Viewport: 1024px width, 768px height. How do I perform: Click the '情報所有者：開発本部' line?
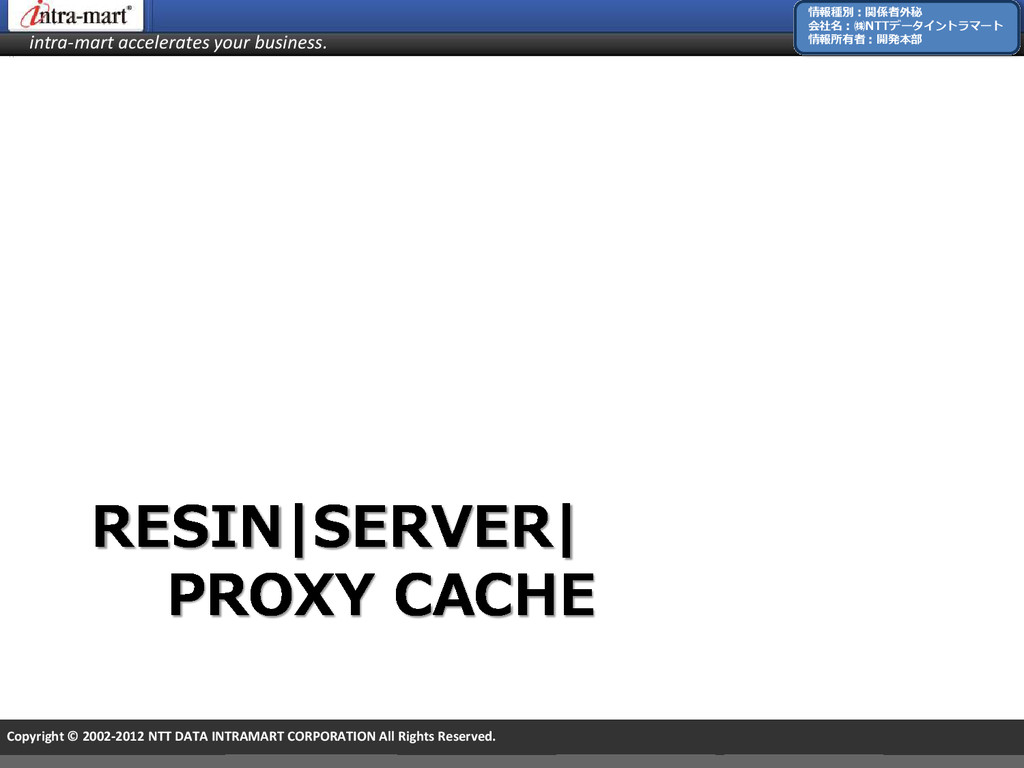click(x=865, y=39)
